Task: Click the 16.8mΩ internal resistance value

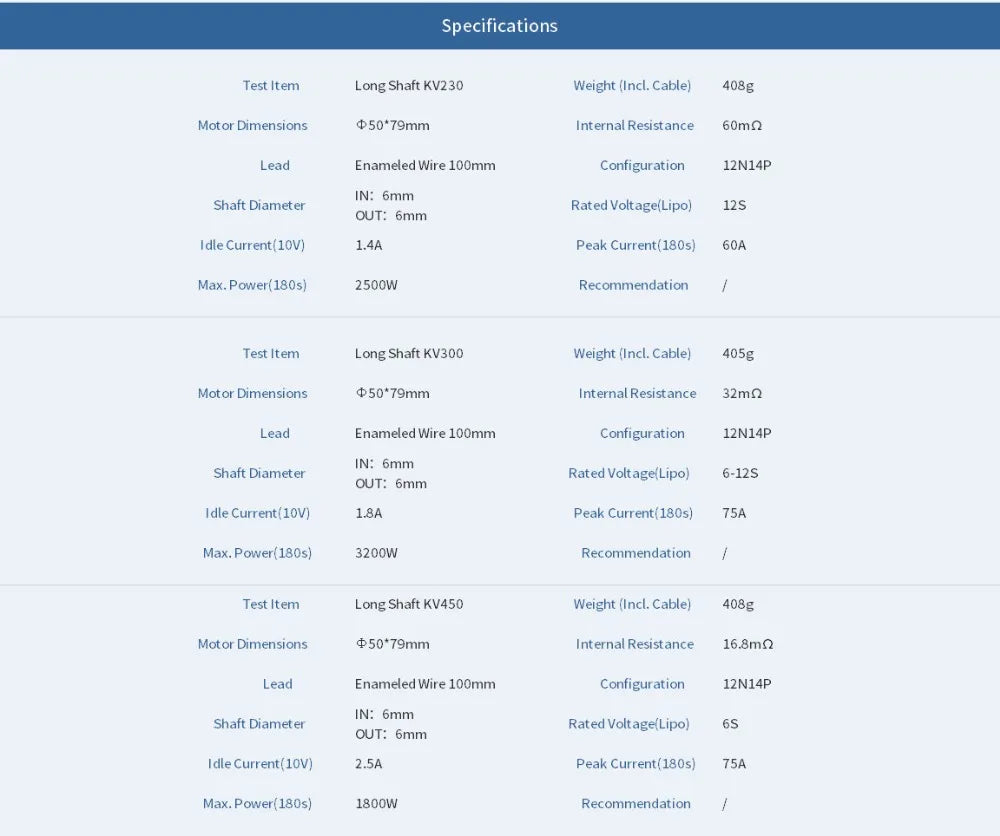Action: (747, 645)
